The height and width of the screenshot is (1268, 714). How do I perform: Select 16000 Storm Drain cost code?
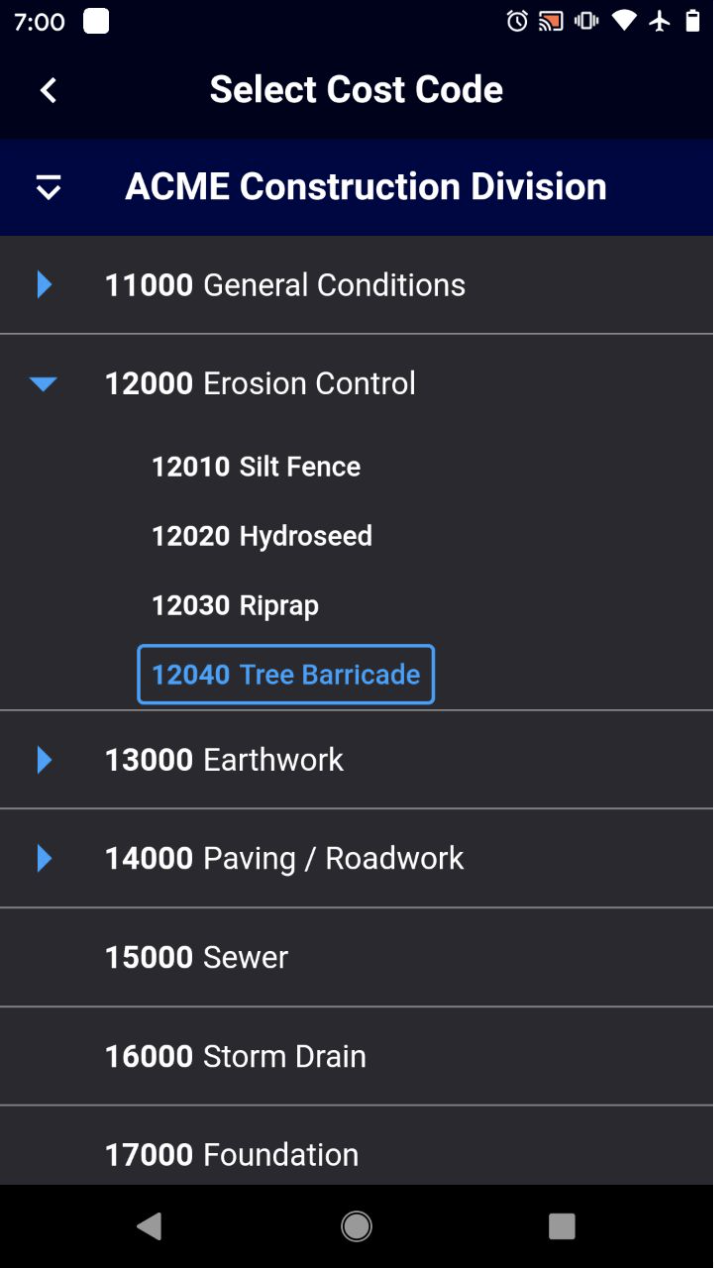357,1056
